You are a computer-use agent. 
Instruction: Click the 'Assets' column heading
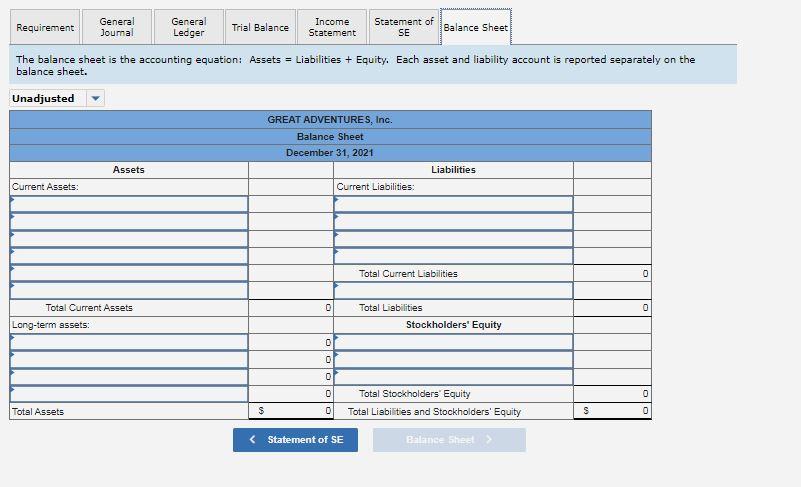point(129,170)
